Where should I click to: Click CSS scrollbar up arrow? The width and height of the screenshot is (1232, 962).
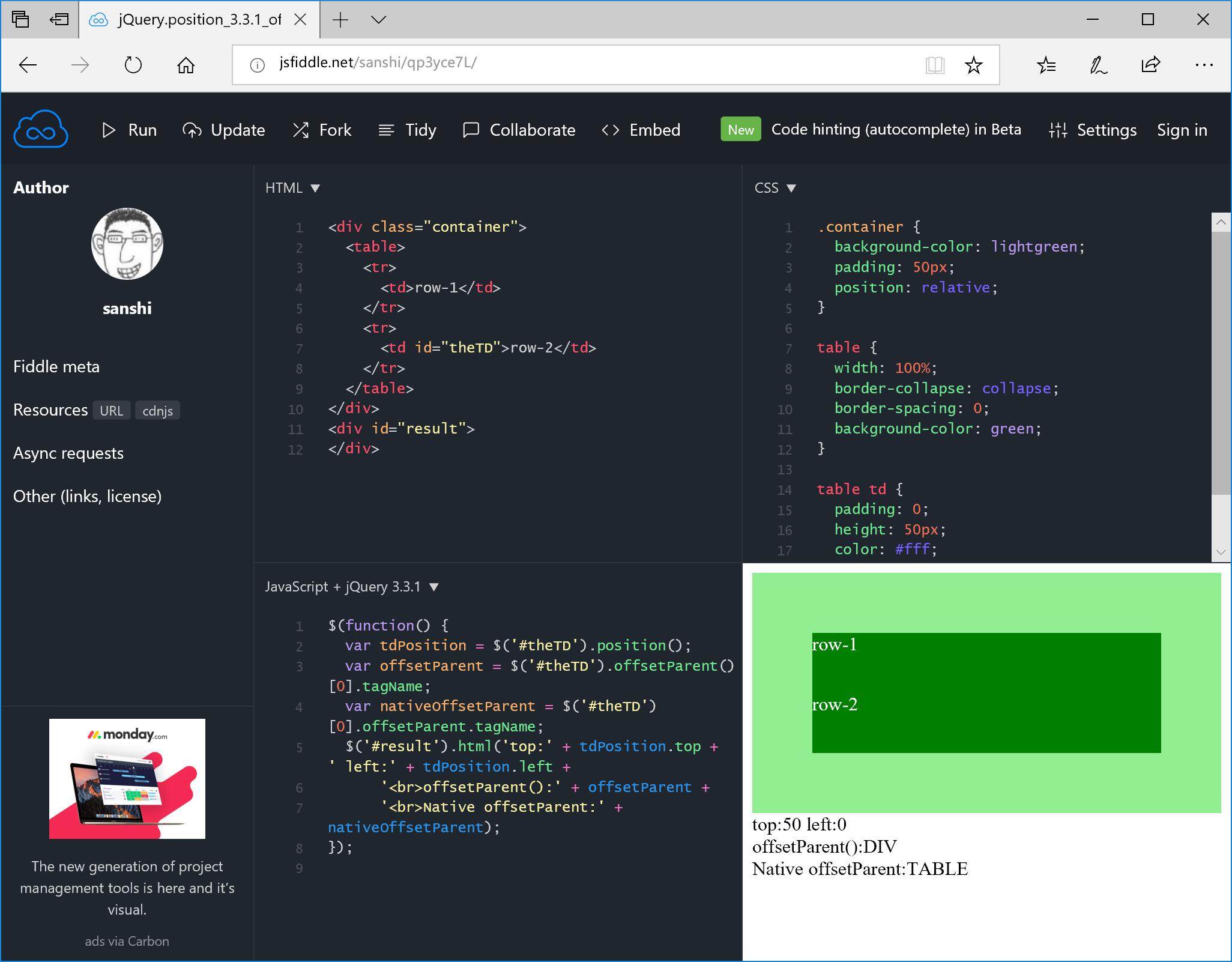pyautogui.click(x=1221, y=222)
